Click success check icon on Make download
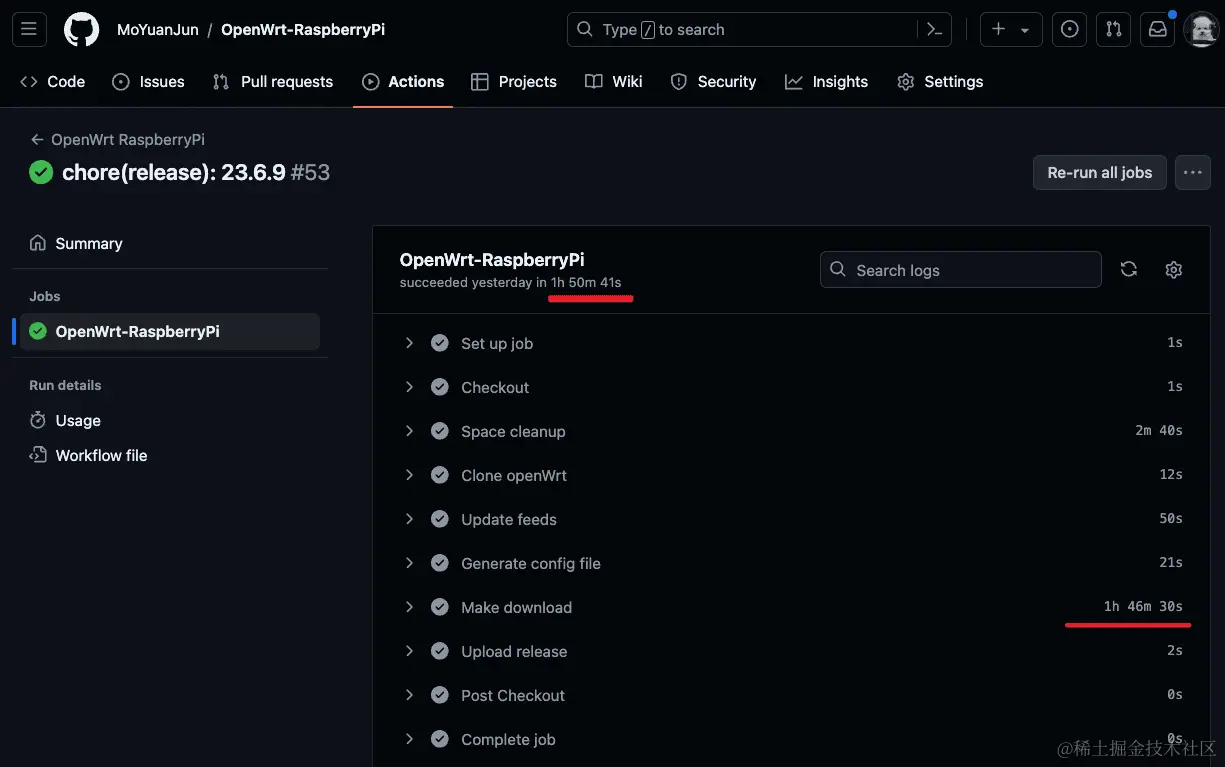Image resolution: width=1225 pixels, height=767 pixels. point(439,607)
